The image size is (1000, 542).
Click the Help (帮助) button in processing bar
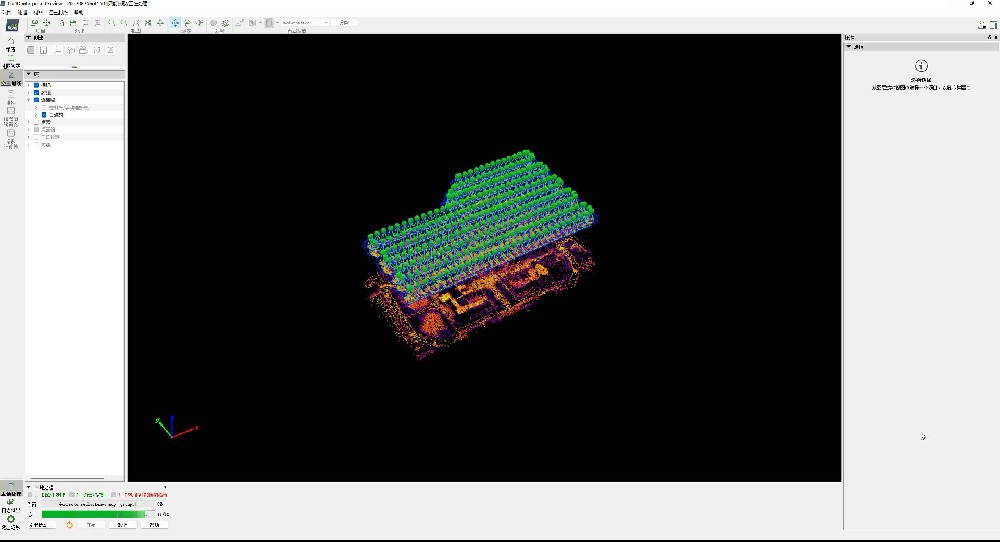click(x=154, y=525)
